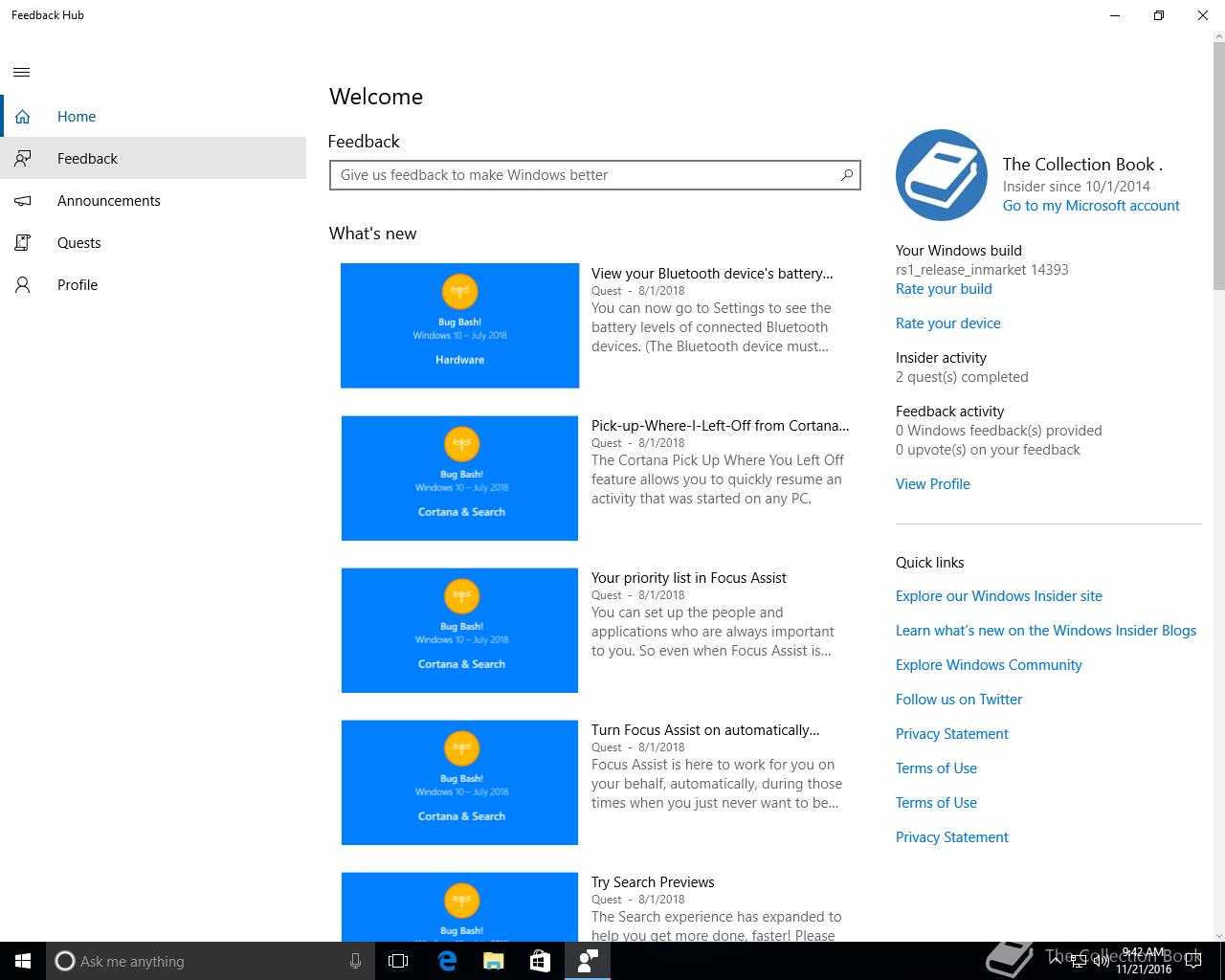Click the scrollbar down arrow

pyautogui.click(x=1218, y=935)
